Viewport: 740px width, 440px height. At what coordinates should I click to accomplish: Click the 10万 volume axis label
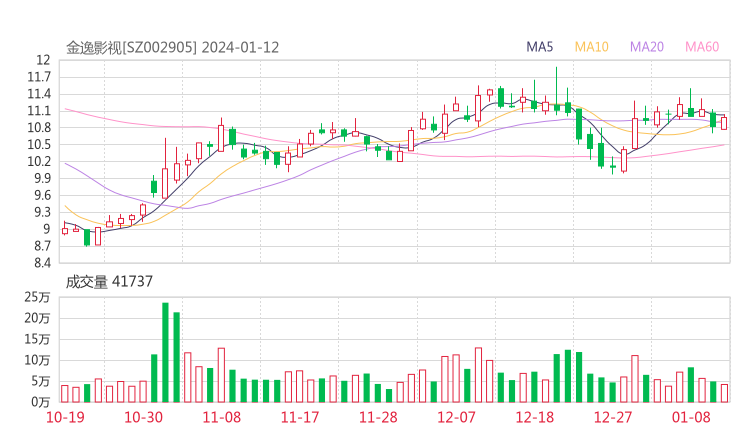[x=37, y=360]
